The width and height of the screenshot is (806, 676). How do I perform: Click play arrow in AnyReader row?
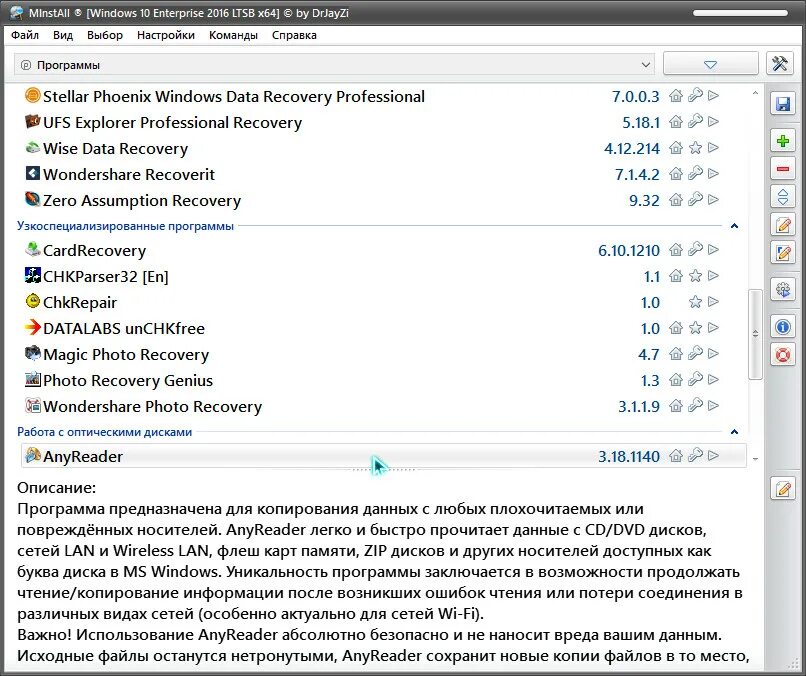click(x=713, y=455)
